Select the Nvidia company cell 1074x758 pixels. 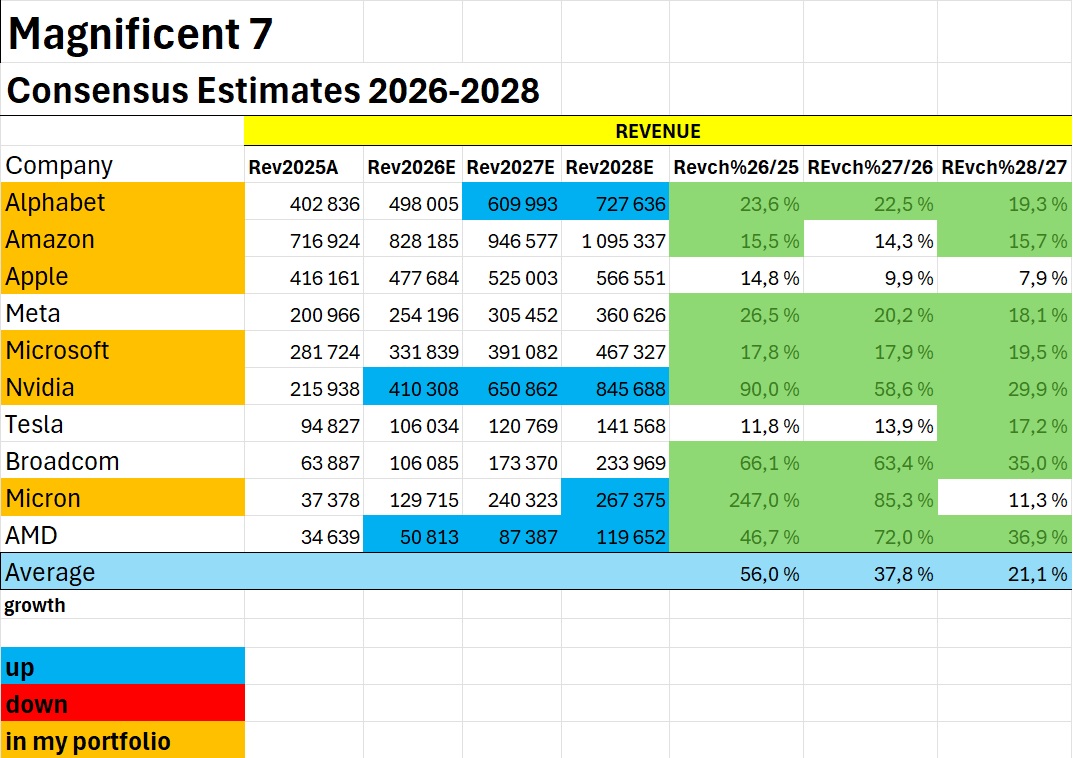(x=123, y=386)
